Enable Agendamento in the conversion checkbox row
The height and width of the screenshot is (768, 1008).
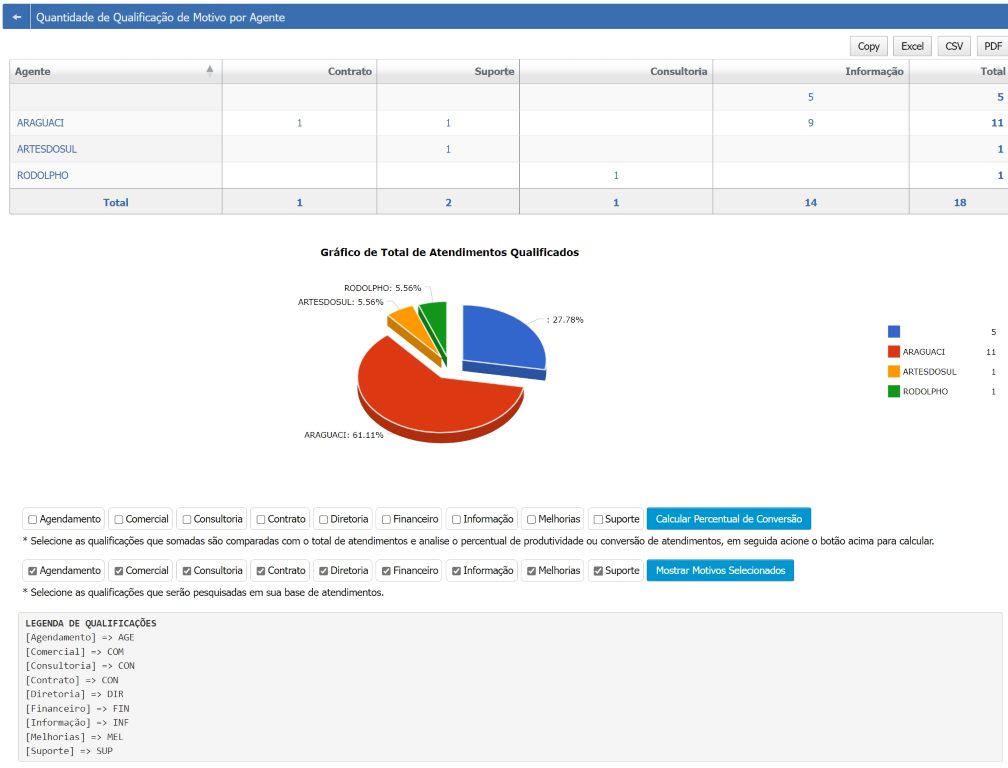(x=32, y=519)
